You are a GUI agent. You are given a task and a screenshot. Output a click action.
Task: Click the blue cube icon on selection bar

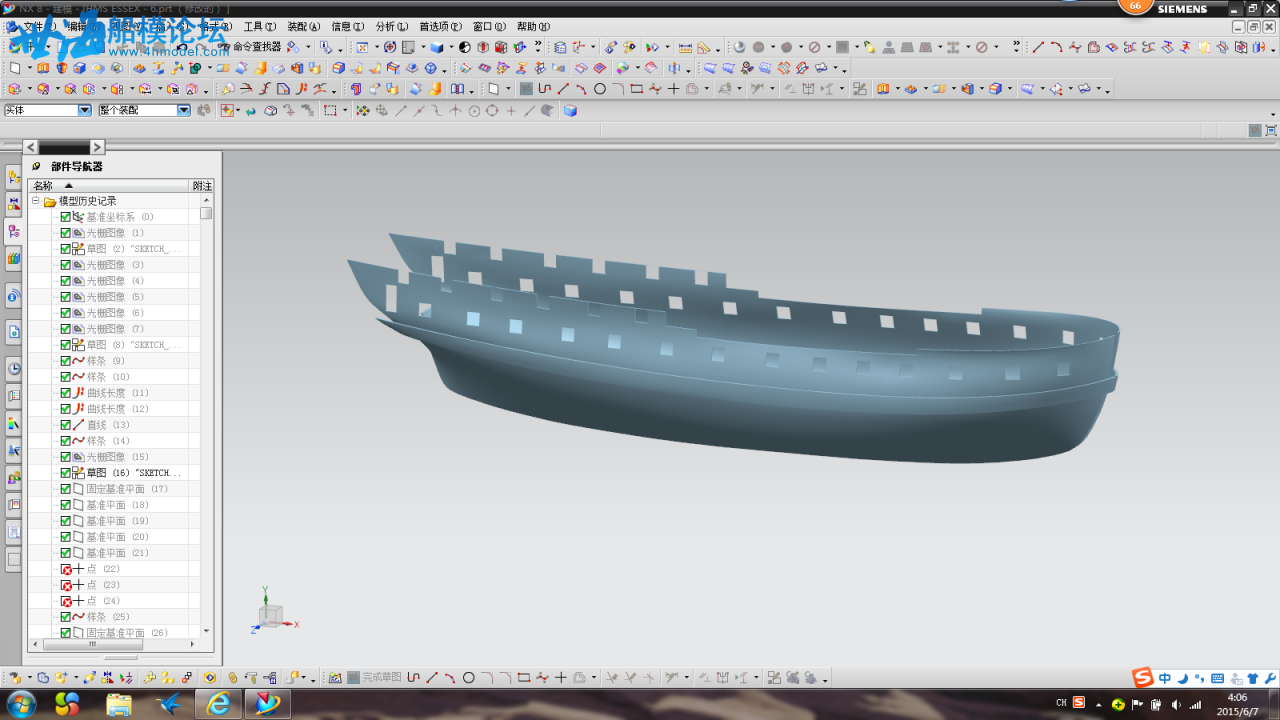[x=570, y=111]
